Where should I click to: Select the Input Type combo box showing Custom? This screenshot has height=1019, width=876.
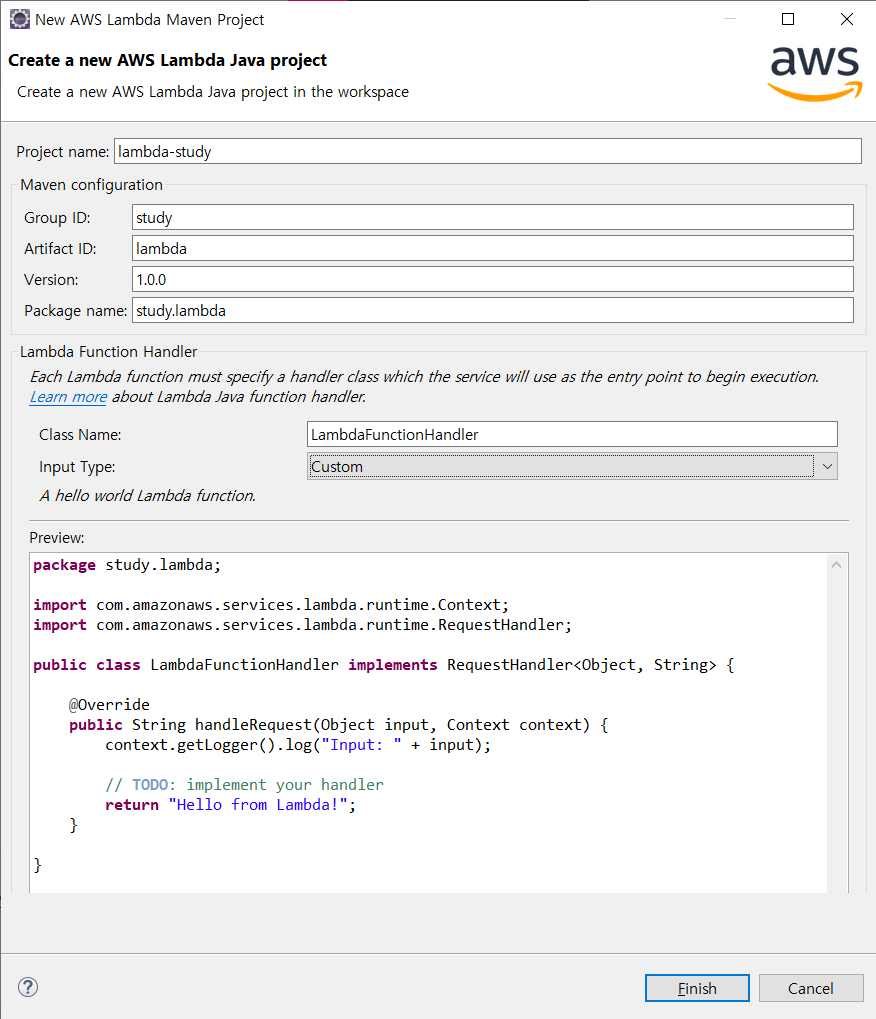(x=572, y=467)
